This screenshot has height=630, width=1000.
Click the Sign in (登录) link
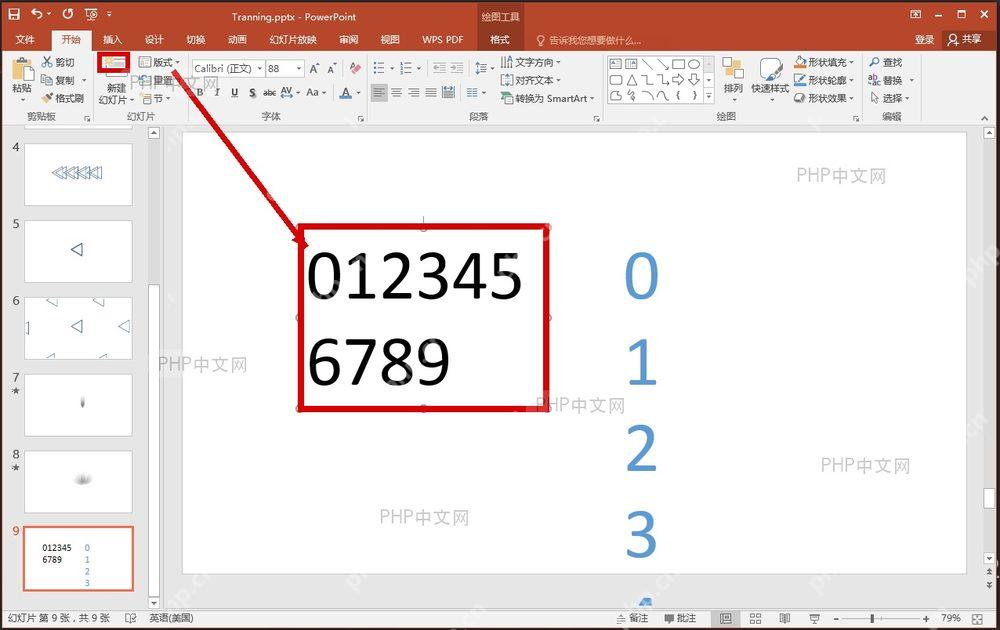[x=924, y=40]
